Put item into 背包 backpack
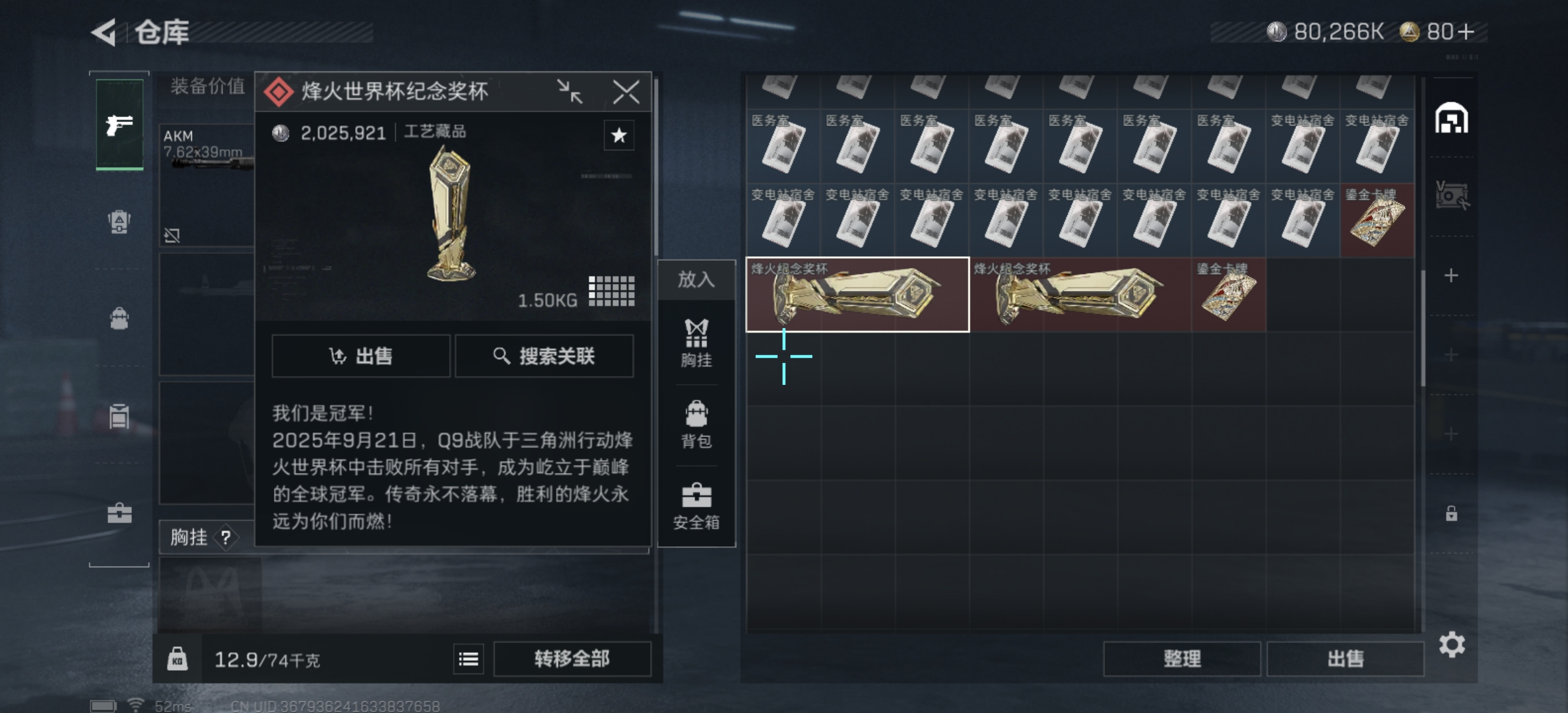Screen dimensions: 1568x713 click(696, 424)
